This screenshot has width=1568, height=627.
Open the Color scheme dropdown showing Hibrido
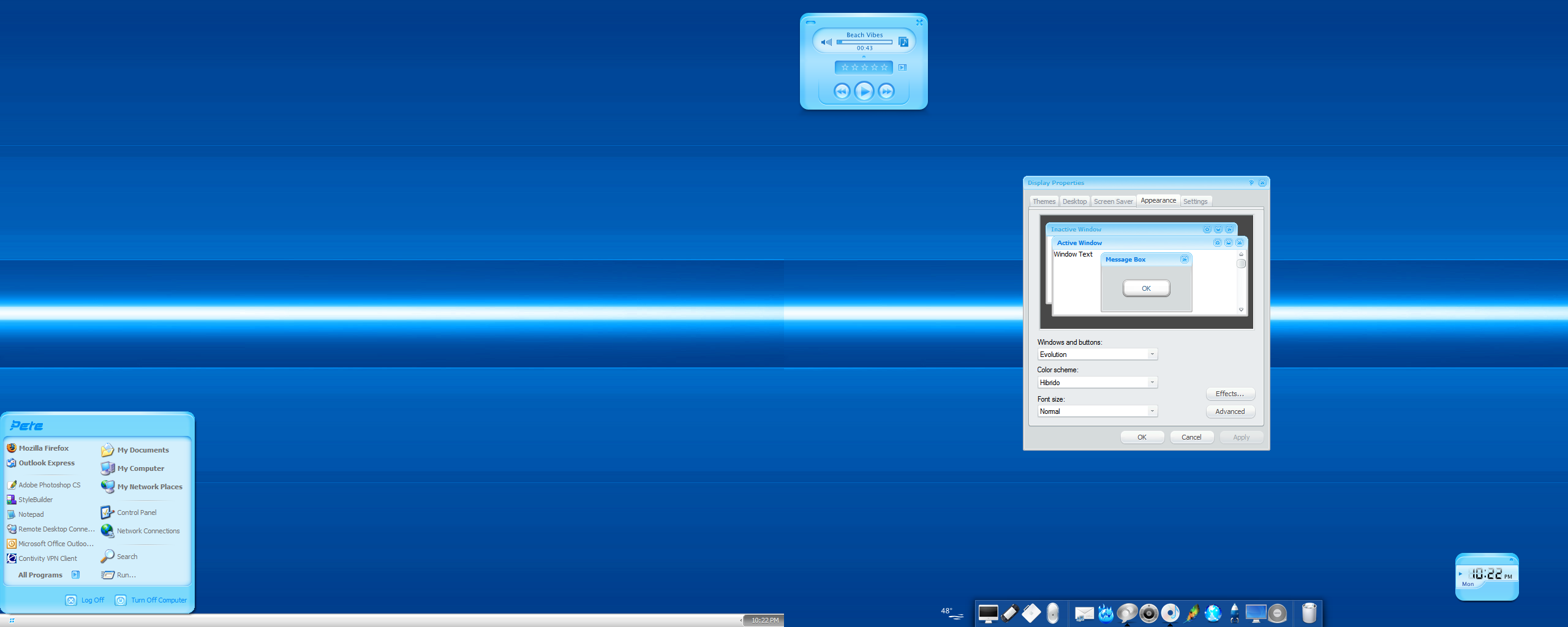[x=1097, y=383]
